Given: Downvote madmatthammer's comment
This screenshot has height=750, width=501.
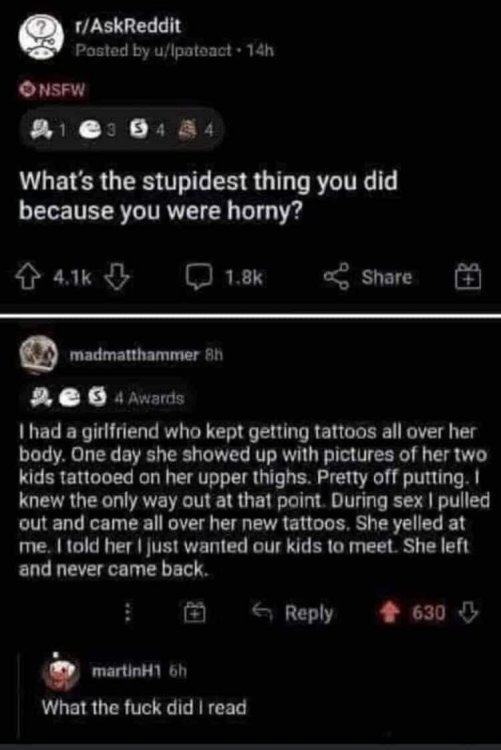Looking at the screenshot, I should pos(468,612).
